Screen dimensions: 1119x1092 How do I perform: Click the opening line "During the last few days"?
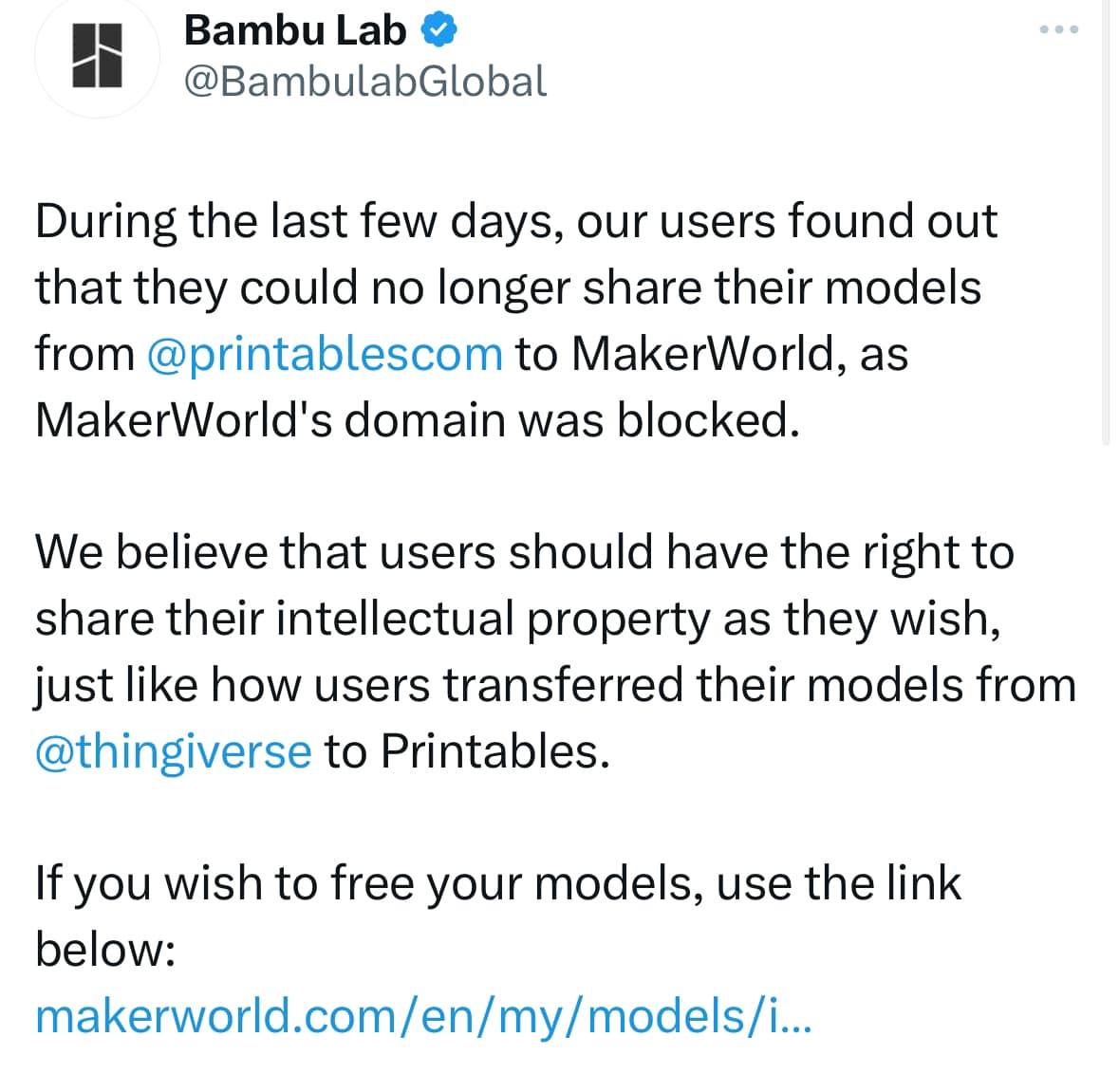coord(295,222)
